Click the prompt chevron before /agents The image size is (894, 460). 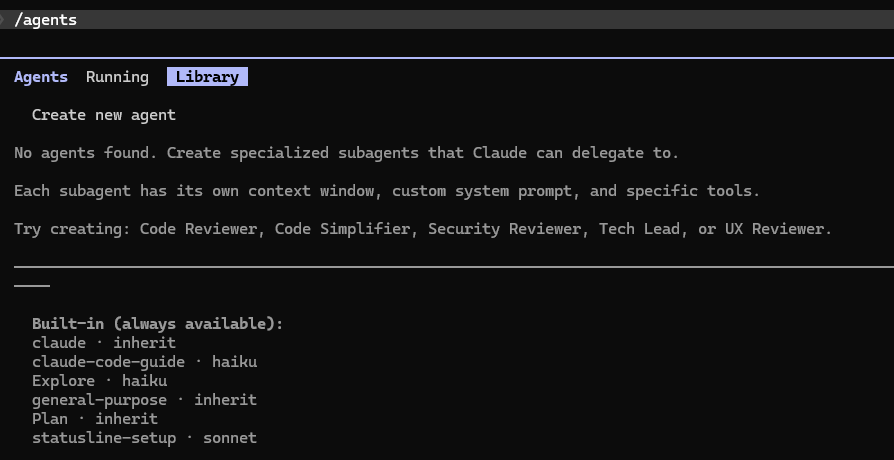tap(2, 20)
